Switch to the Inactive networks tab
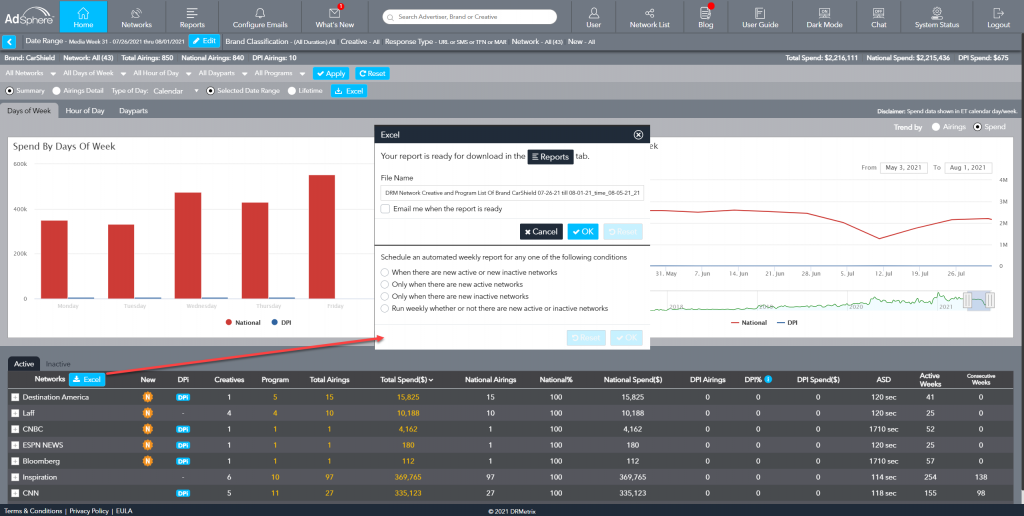The image size is (1024, 516). 58,364
